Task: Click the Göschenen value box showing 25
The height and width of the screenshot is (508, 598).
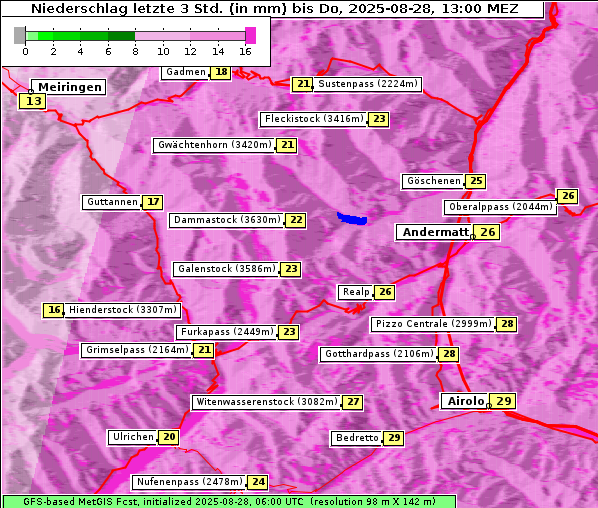Action: [x=476, y=181]
